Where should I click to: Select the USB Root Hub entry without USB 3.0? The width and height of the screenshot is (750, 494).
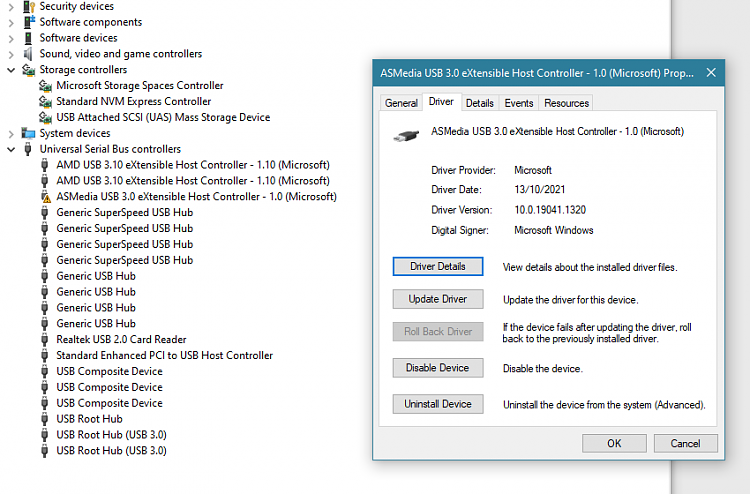[89, 419]
